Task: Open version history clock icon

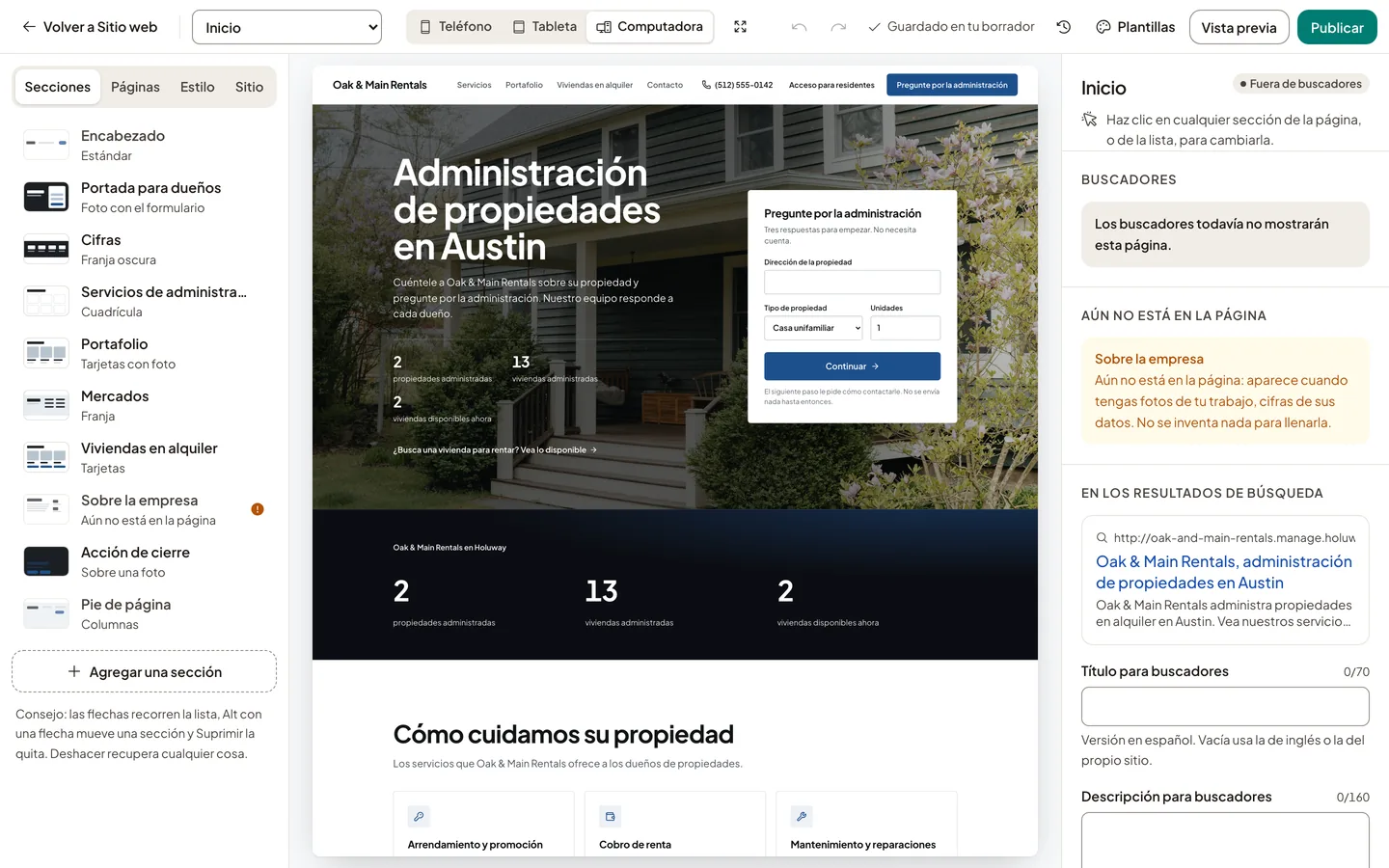Action: [x=1064, y=27]
